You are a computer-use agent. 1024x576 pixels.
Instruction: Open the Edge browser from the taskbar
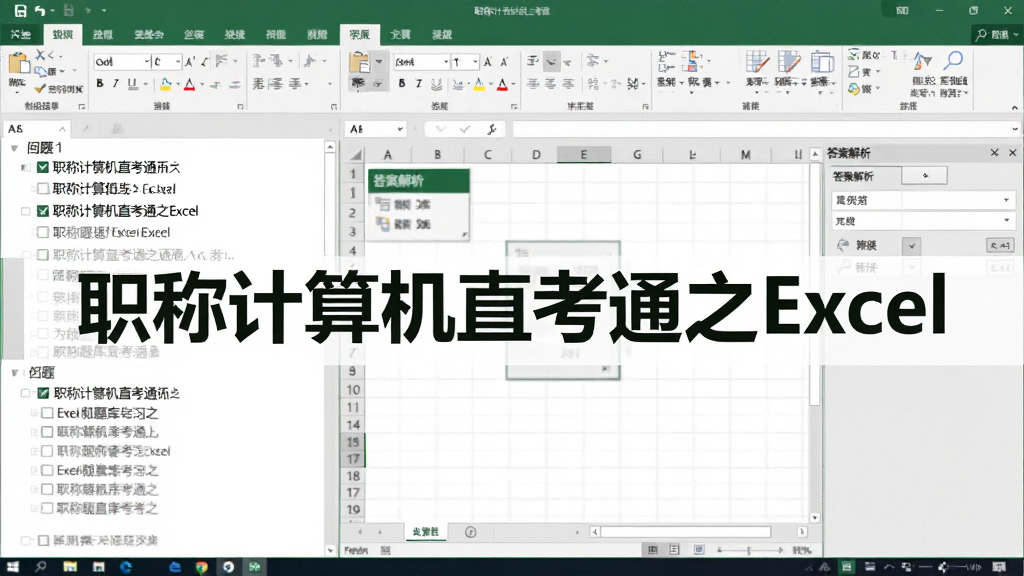[125, 567]
